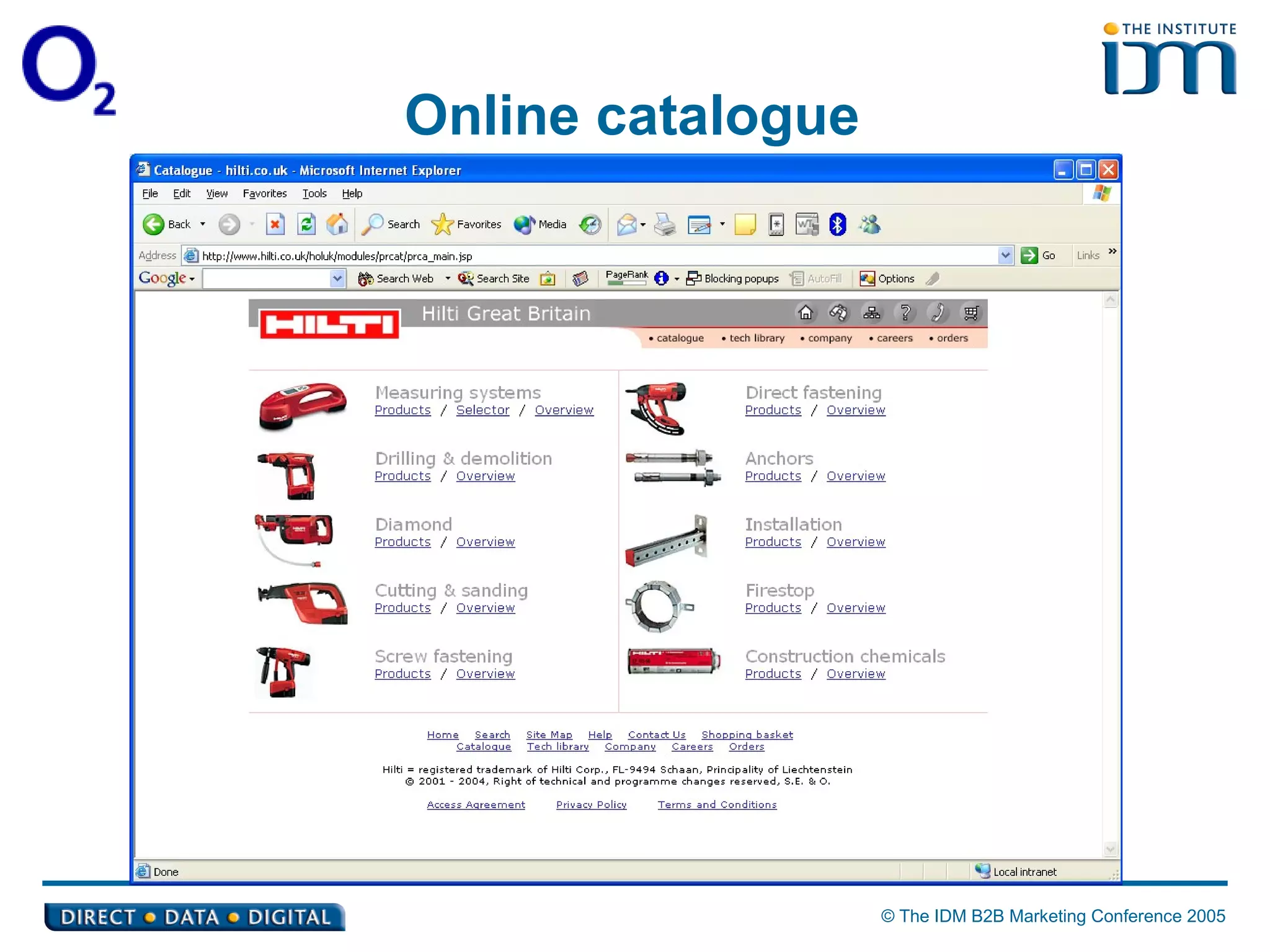
Task: Click the Hilti contact phone icon
Action: click(938, 313)
